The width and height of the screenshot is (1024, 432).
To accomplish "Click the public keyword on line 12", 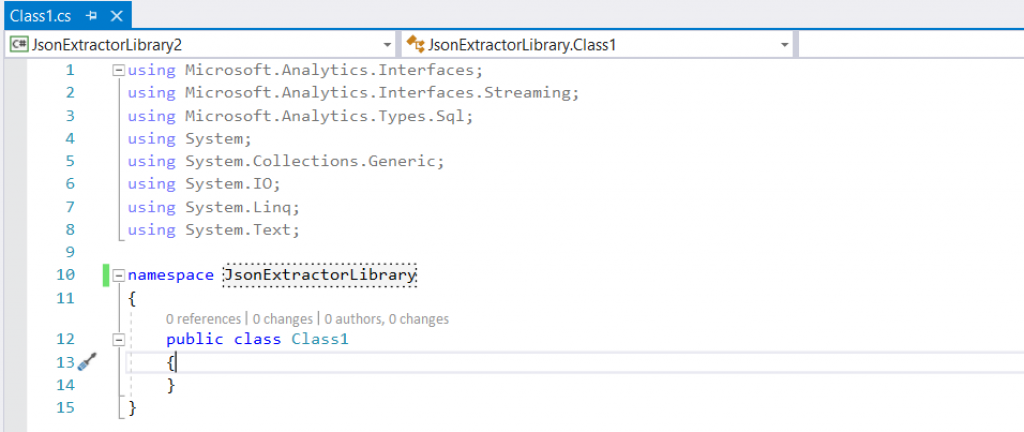I will [x=195, y=340].
